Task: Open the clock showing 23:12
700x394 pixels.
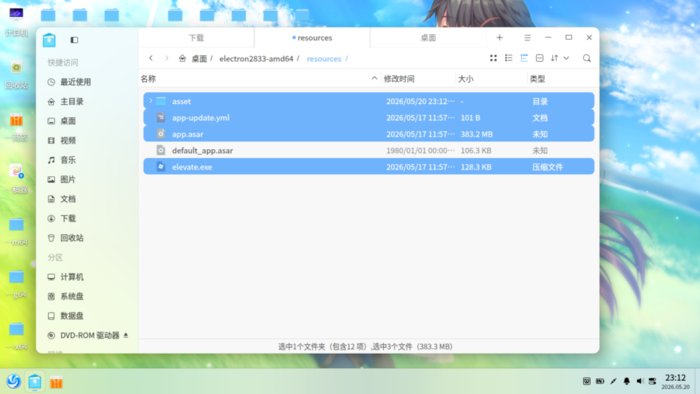Action: tap(675, 382)
